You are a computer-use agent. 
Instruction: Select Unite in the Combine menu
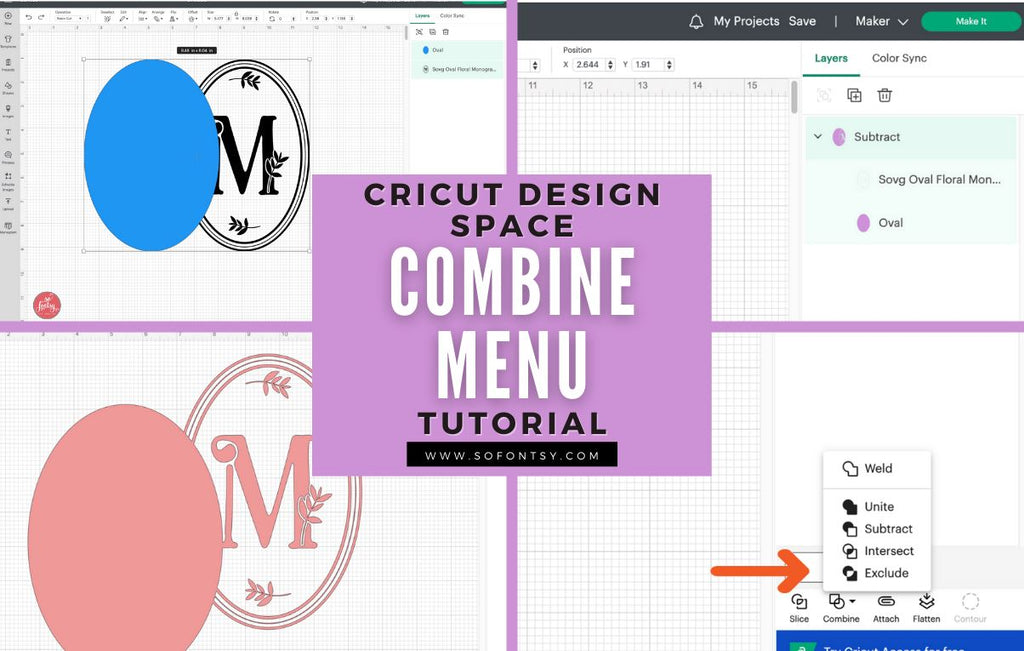pos(877,506)
